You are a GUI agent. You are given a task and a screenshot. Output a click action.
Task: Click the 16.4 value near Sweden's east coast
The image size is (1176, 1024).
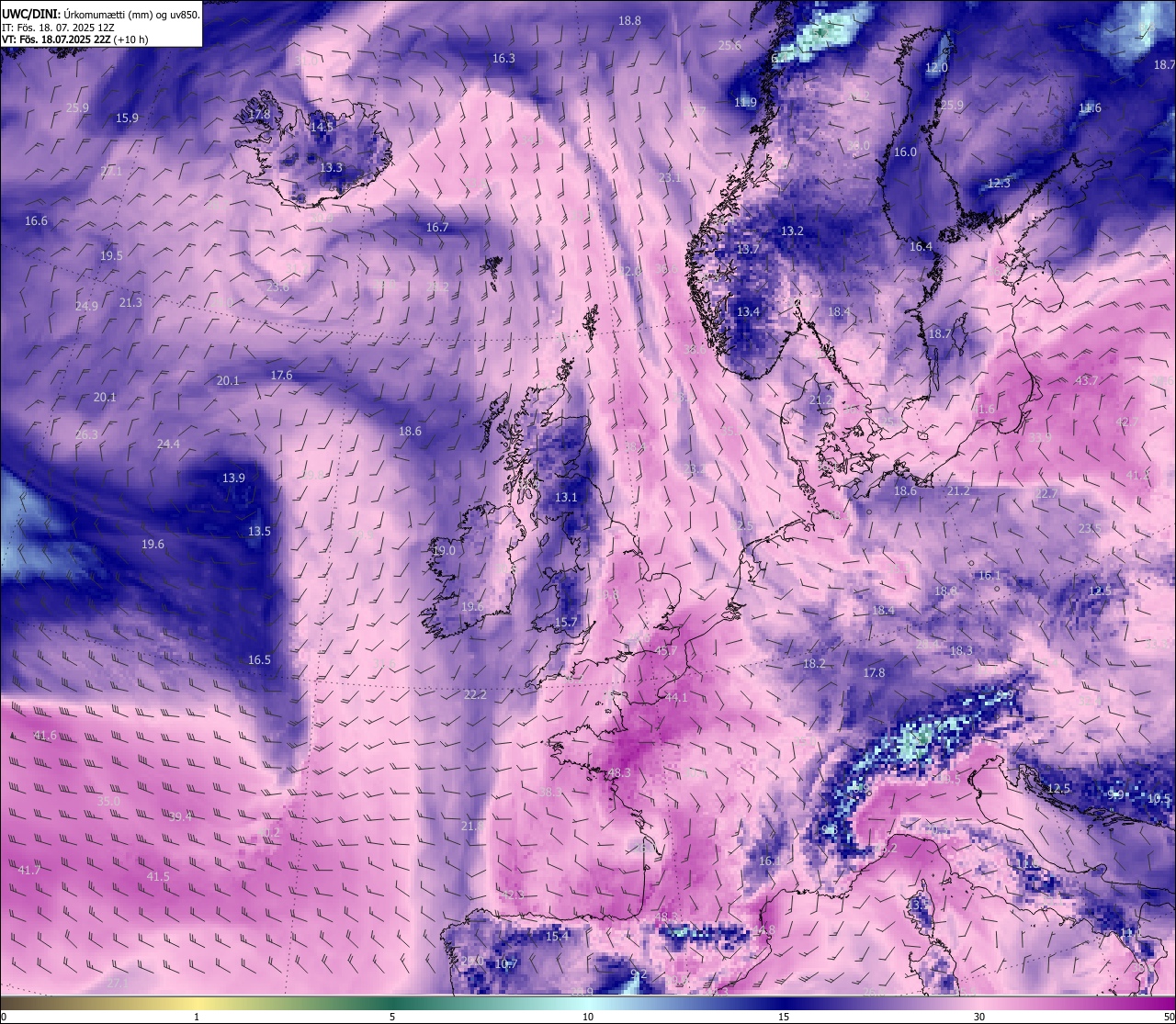coord(921,247)
